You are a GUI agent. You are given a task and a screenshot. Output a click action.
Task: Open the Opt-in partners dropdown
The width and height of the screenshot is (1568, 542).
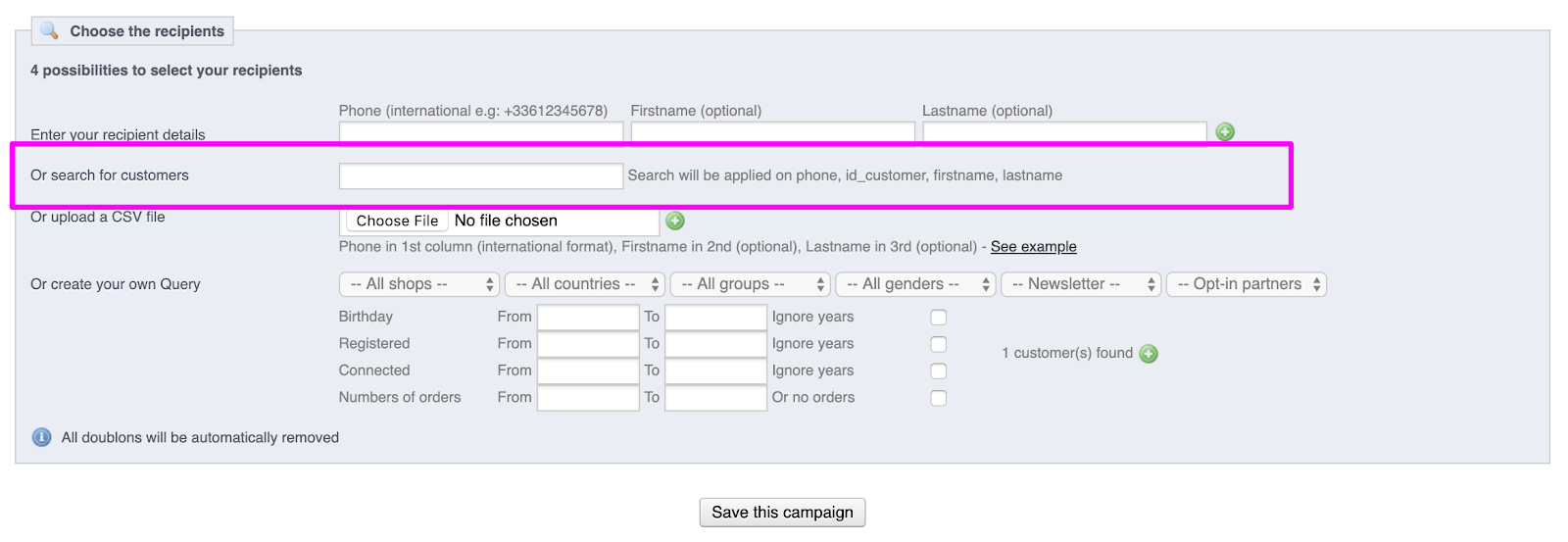click(1247, 284)
